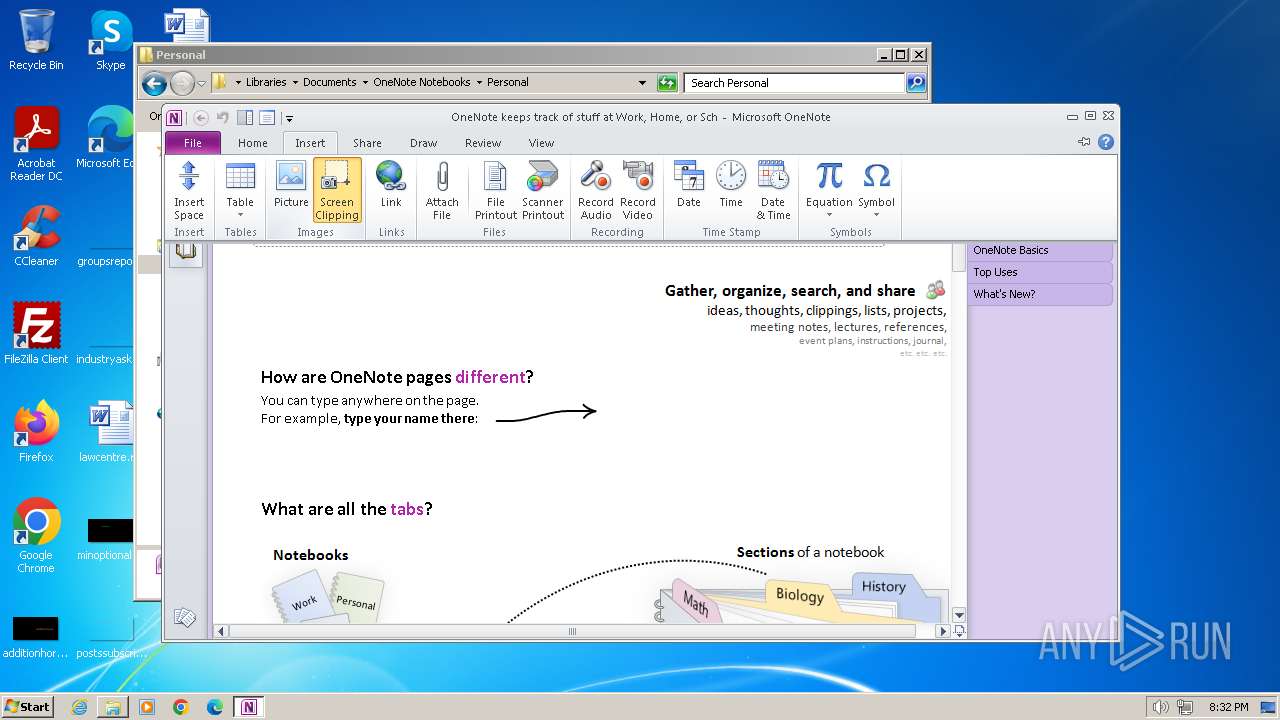This screenshot has height=720, width=1280.
Task: Click the Insert Space tool
Action: tap(189, 190)
